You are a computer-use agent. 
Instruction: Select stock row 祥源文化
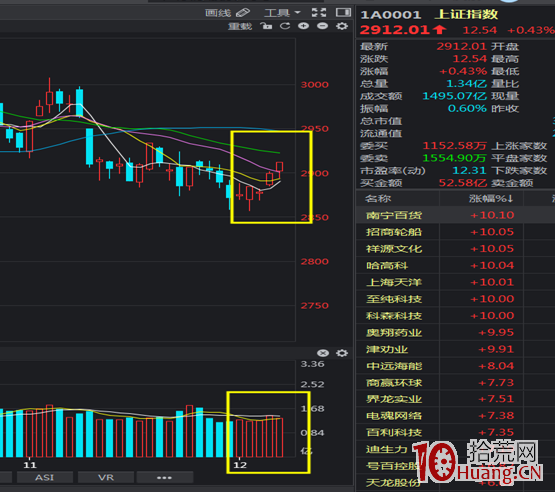(x=455, y=249)
